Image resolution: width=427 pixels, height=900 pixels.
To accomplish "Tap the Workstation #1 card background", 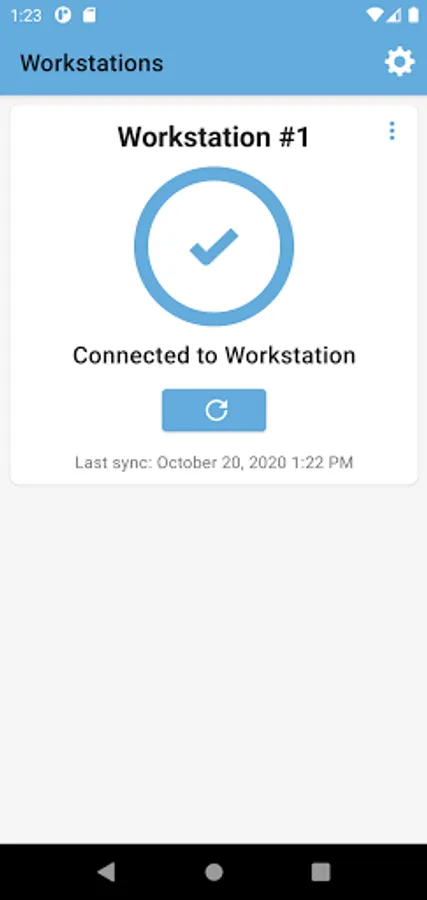I will pyautogui.click(x=214, y=295).
